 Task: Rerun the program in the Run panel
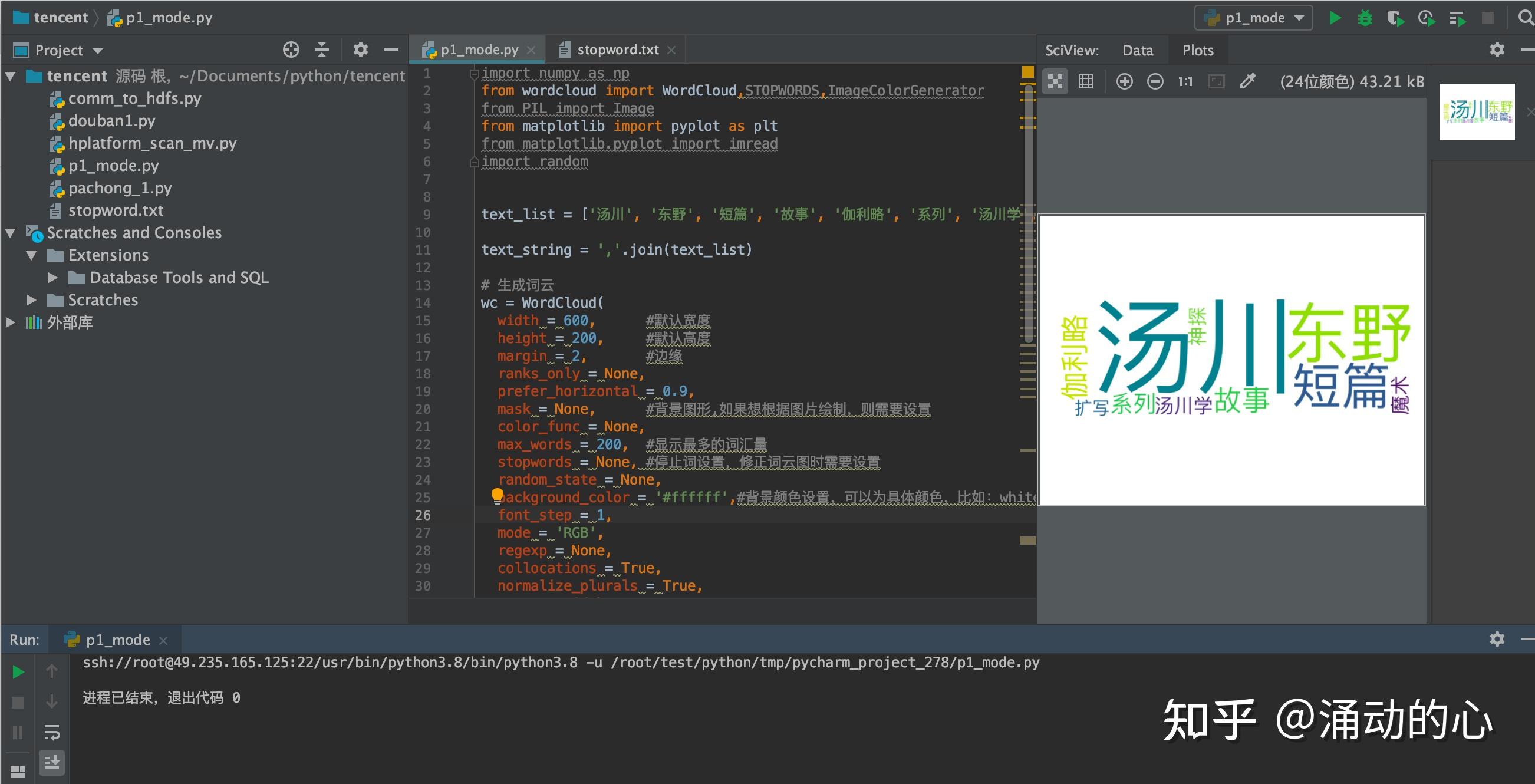click(x=17, y=671)
